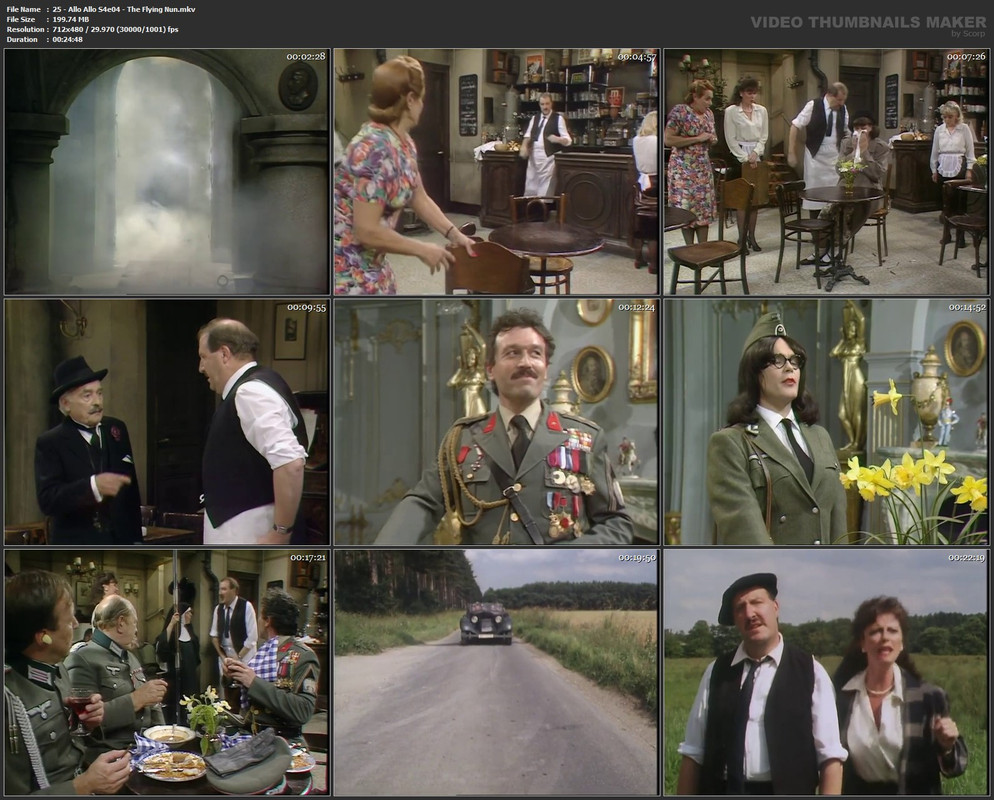
Task: Open the 00:07:26 cafe scene thumbnail
Action: pyautogui.click(x=826, y=172)
